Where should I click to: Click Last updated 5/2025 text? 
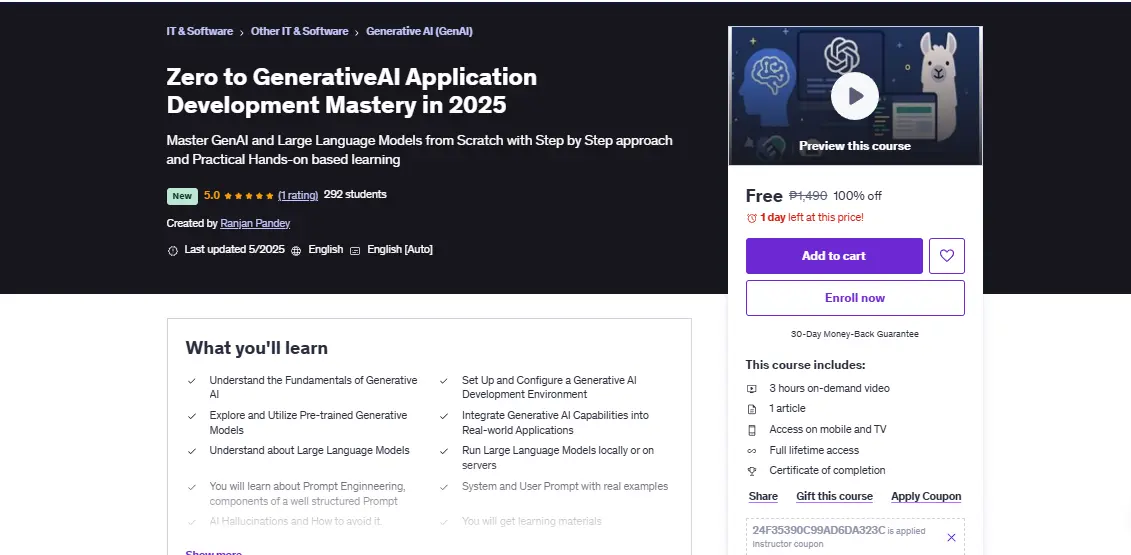(234, 250)
